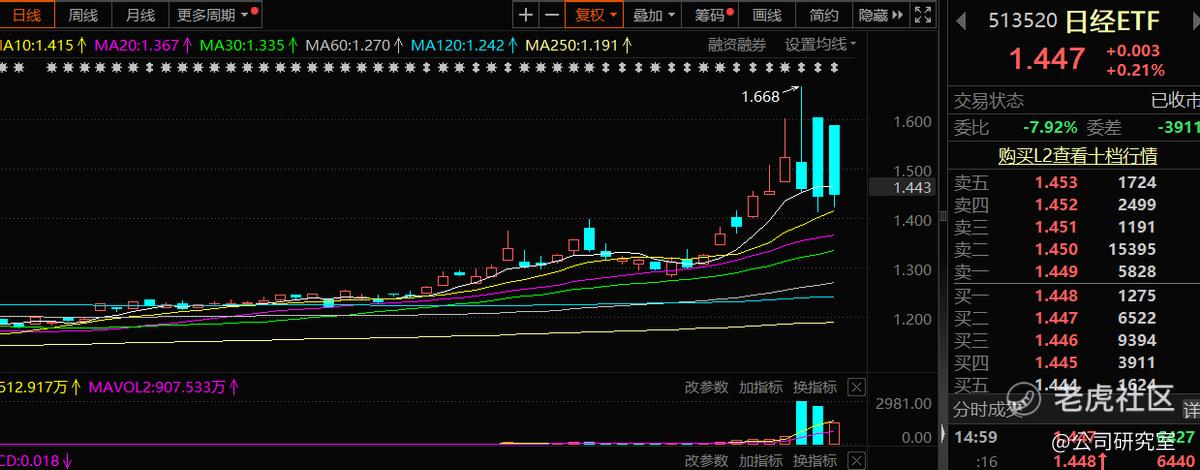Viewport: 1200px width, 470px height.
Task: Select the 卖二 row price 1.450
Action: tap(1056, 250)
